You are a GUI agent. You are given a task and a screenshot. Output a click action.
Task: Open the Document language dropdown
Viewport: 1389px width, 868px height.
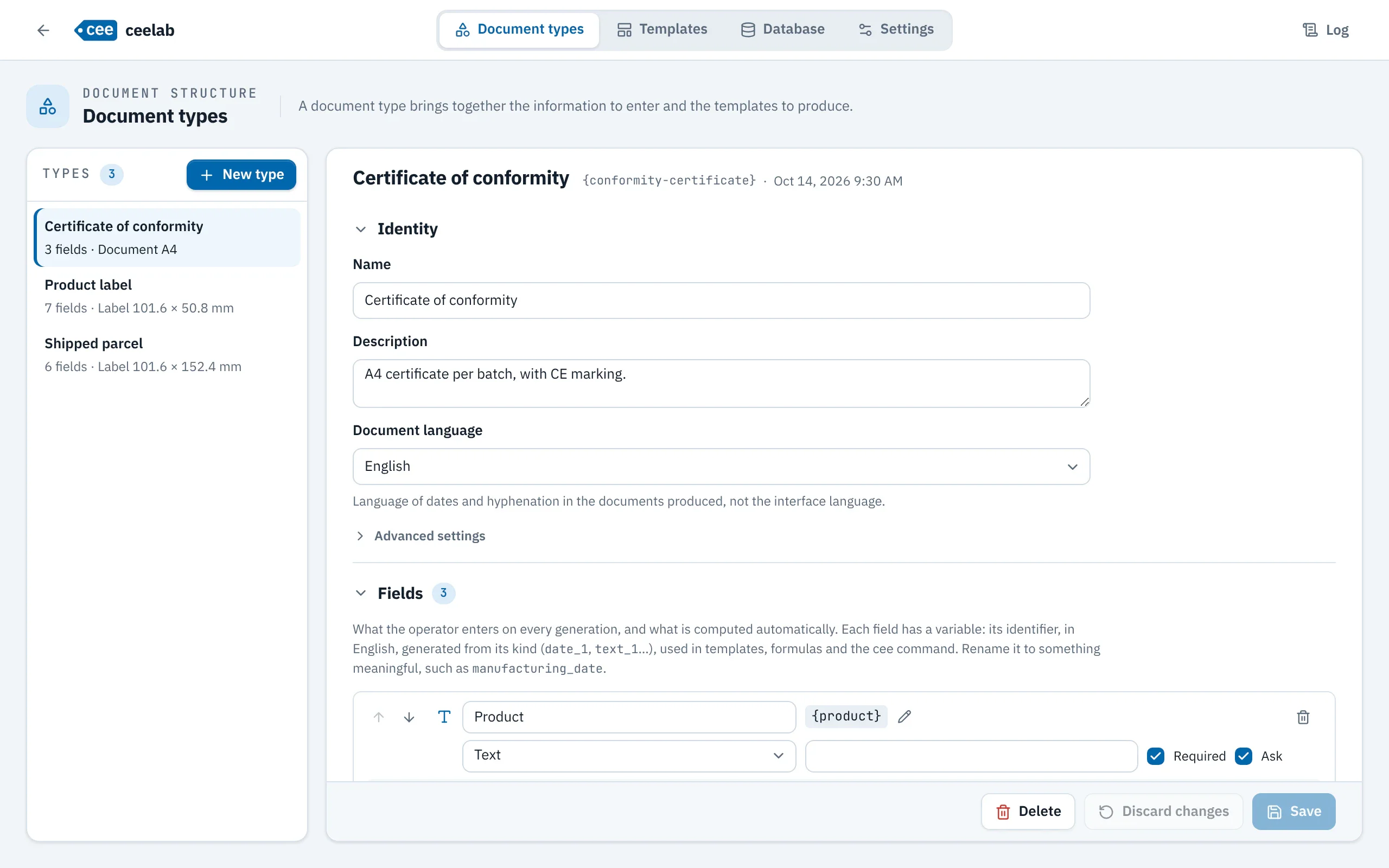tap(721, 466)
